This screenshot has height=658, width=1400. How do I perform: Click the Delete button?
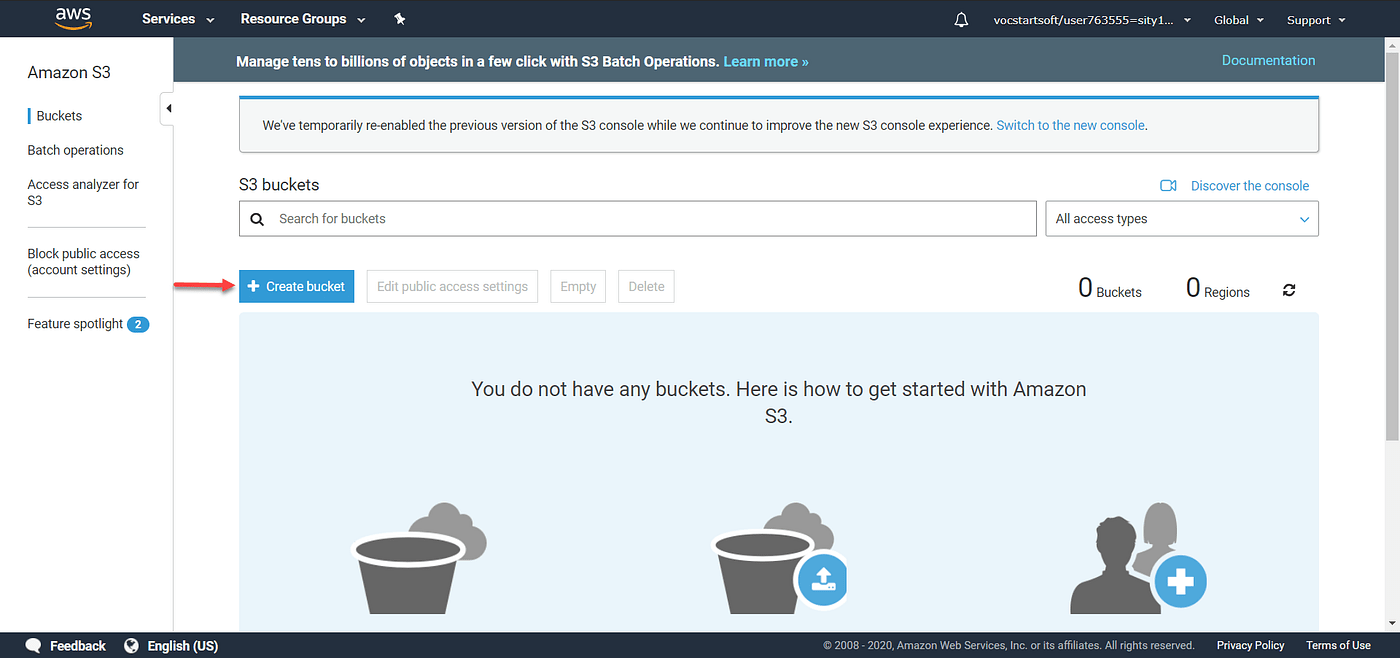pyautogui.click(x=646, y=286)
